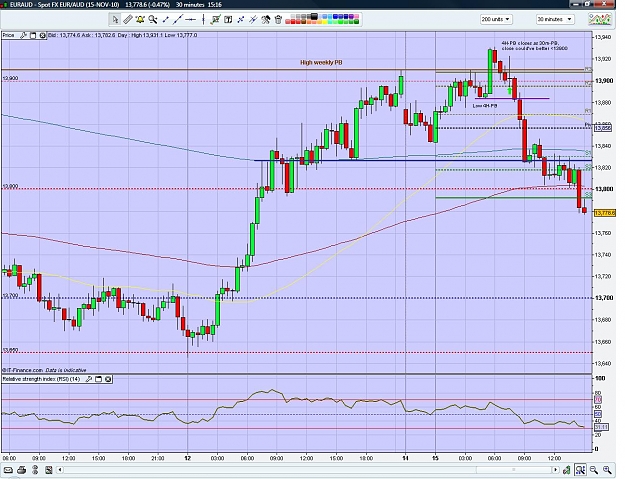Click the trash can delete tool

[278, 19]
